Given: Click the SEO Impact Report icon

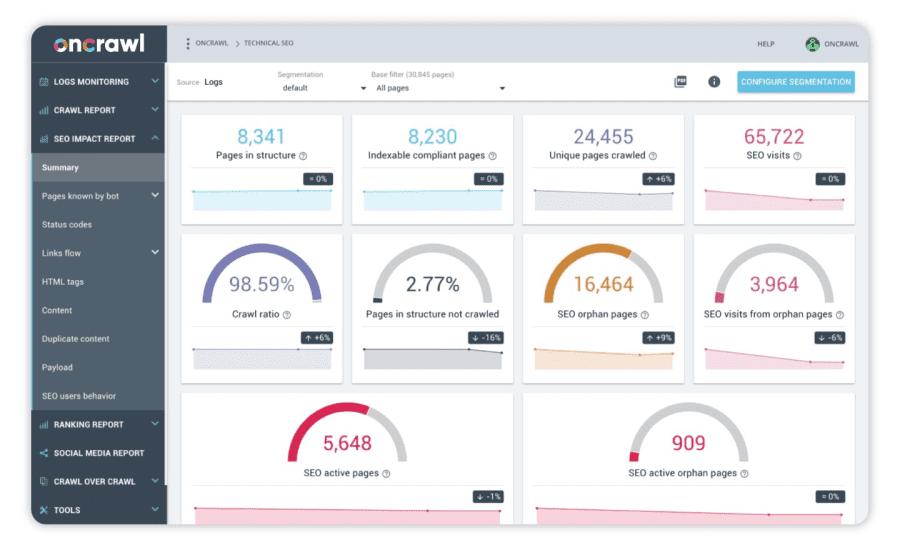Looking at the screenshot, I should (x=44, y=139).
